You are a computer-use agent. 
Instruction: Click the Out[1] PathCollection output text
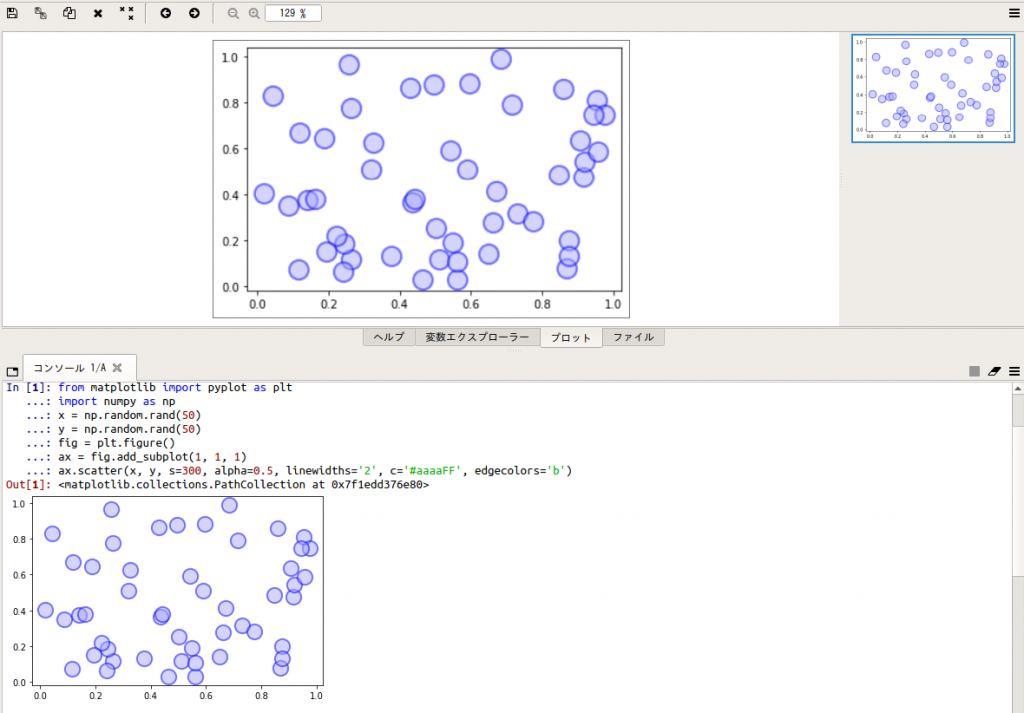(243, 484)
